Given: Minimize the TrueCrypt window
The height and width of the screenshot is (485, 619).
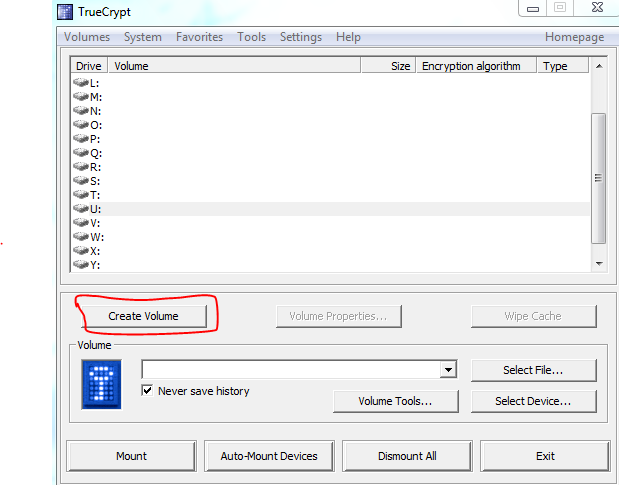Looking at the screenshot, I should [533, 8].
